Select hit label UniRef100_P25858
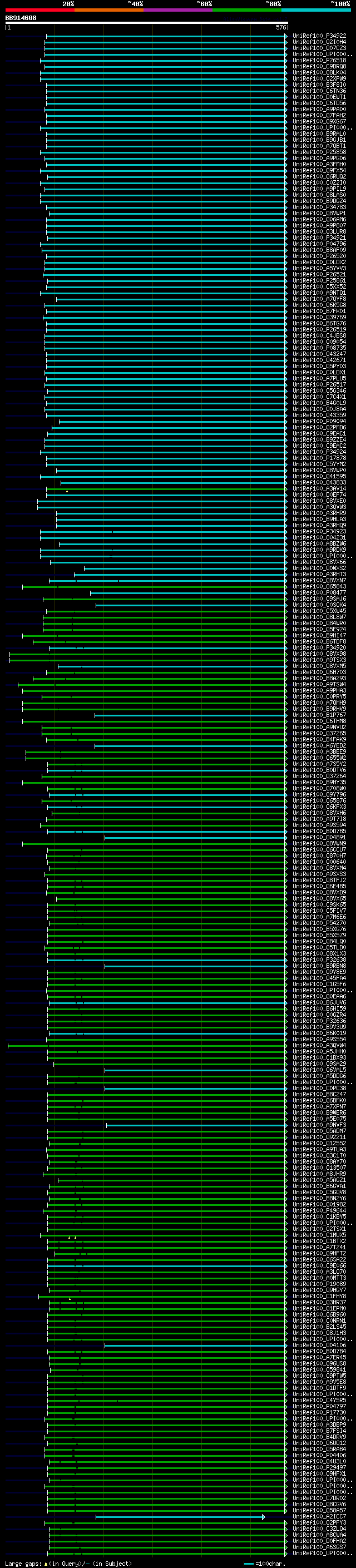 319,152
